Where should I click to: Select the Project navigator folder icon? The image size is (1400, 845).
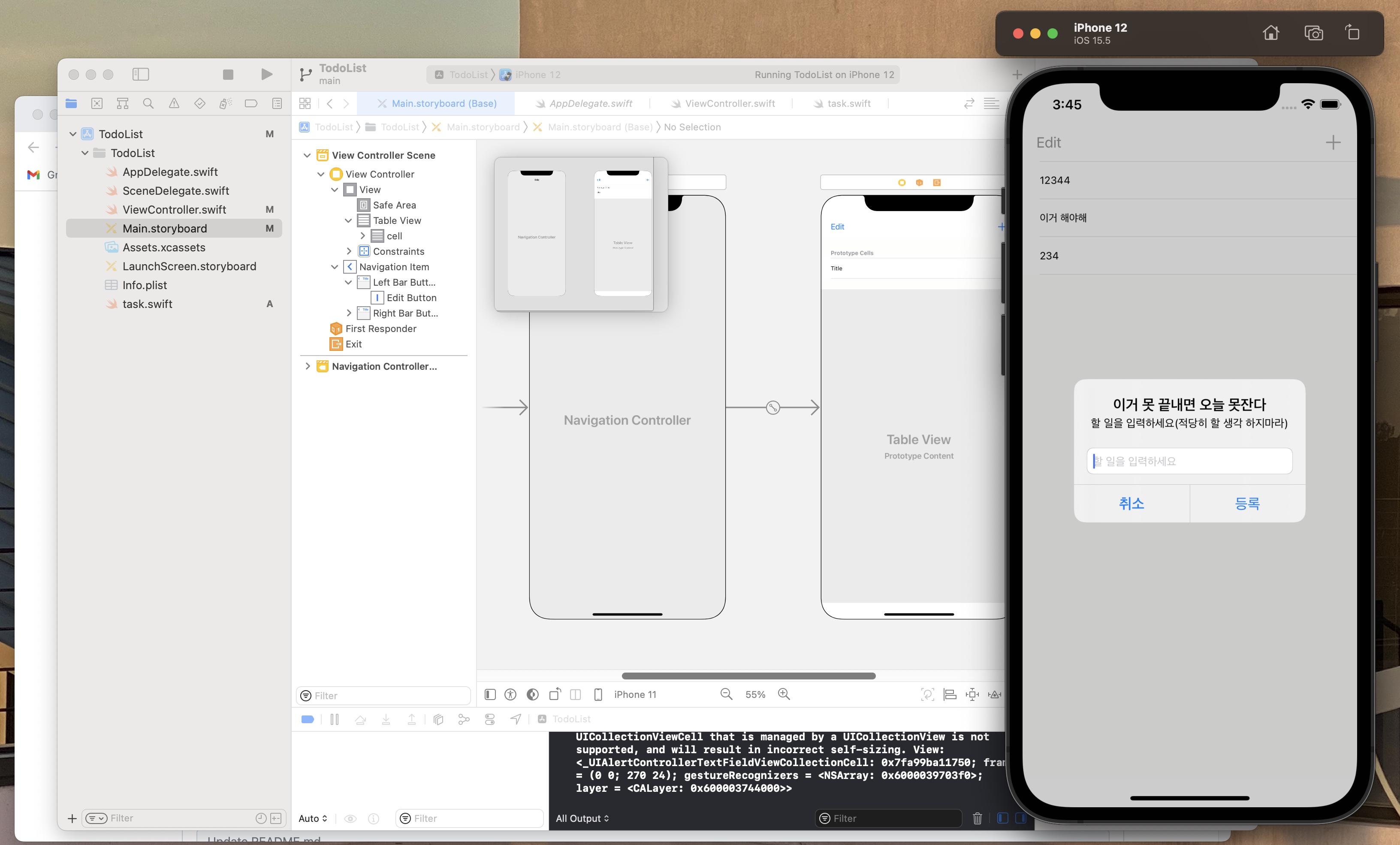71,103
